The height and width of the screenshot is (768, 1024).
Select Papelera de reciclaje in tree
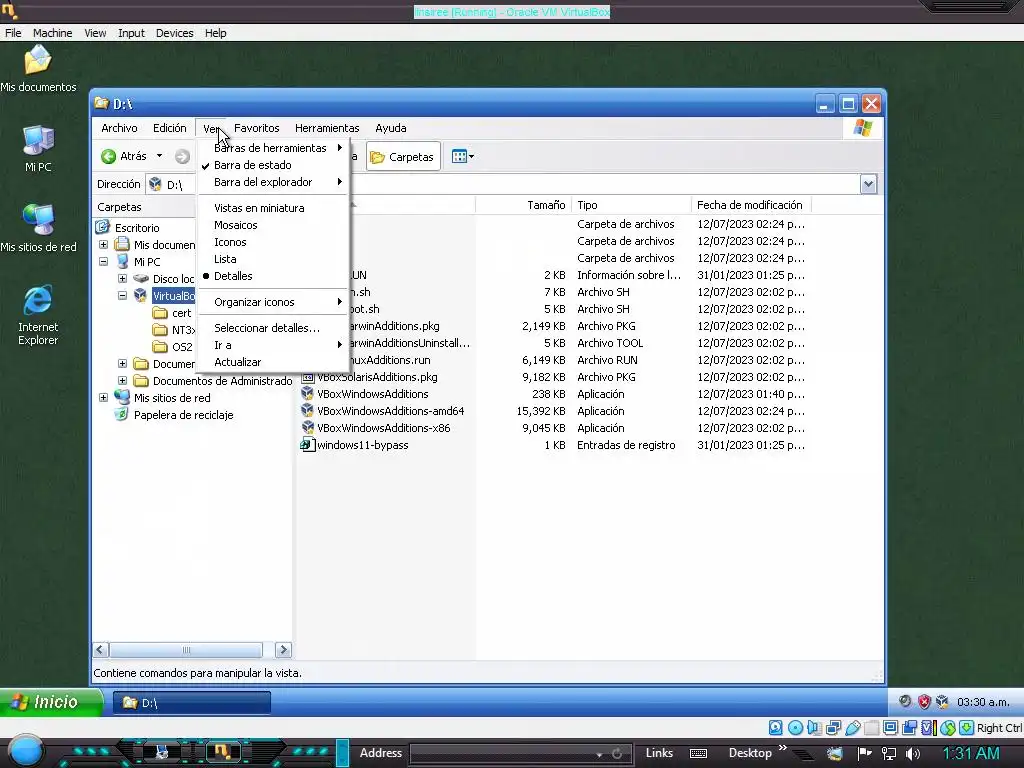point(174,415)
